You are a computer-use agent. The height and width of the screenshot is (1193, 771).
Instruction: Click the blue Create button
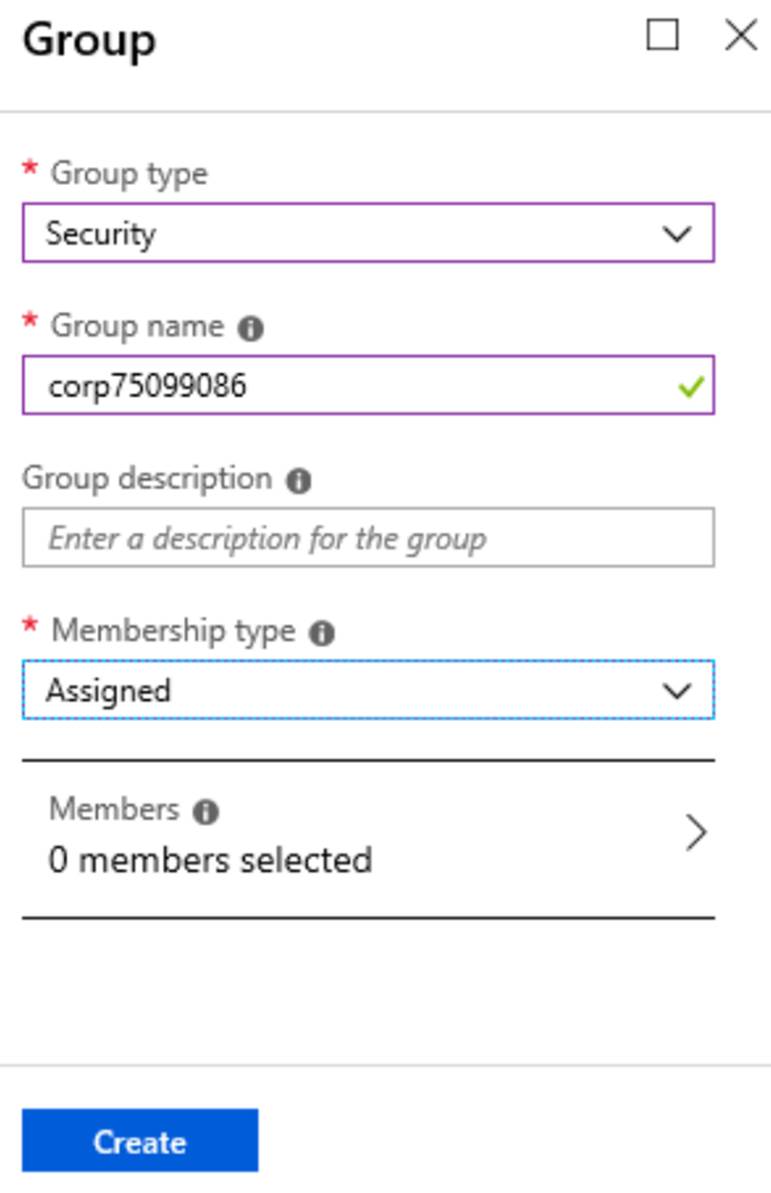(x=140, y=1141)
